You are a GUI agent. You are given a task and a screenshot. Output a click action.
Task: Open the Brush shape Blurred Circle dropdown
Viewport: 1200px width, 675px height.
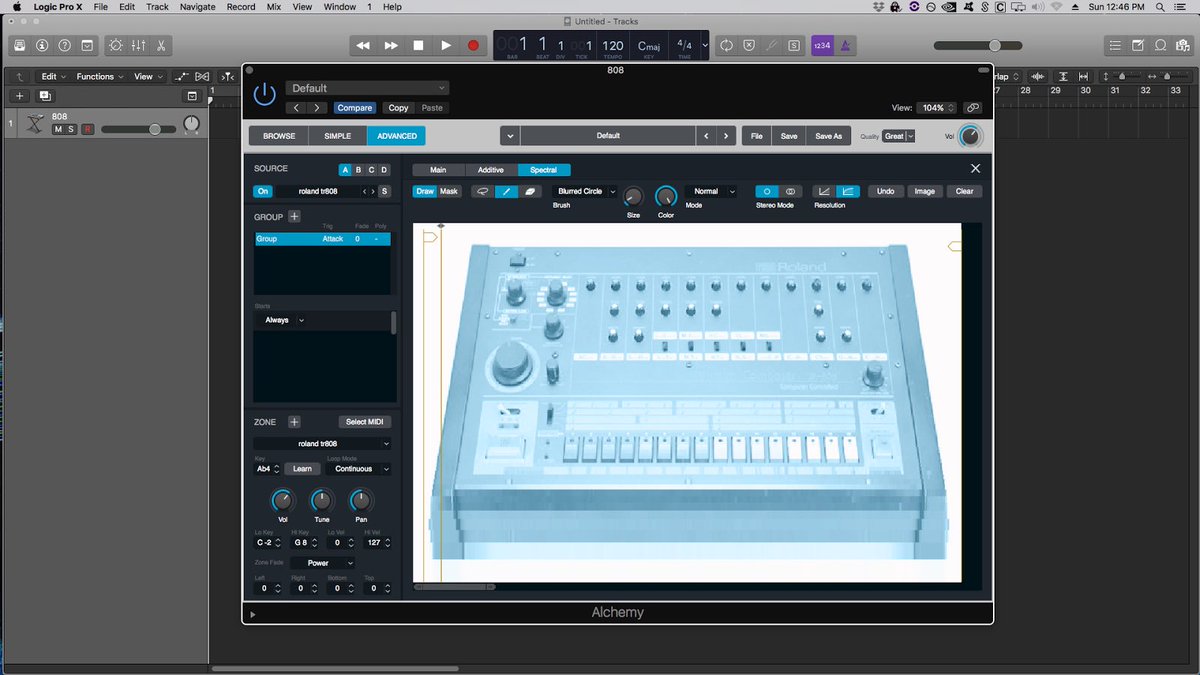[x=586, y=191]
